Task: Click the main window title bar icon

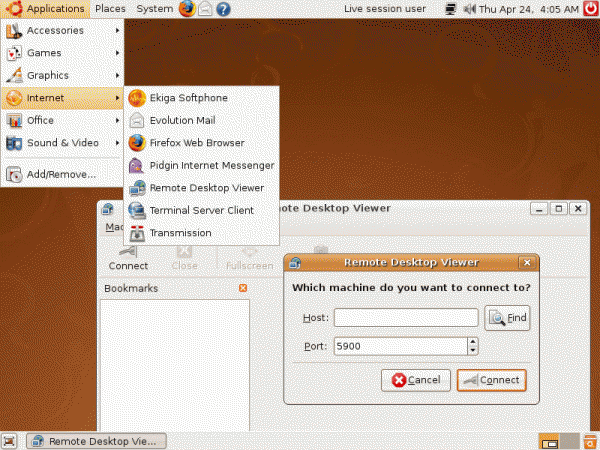Action: [x=108, y=209]
